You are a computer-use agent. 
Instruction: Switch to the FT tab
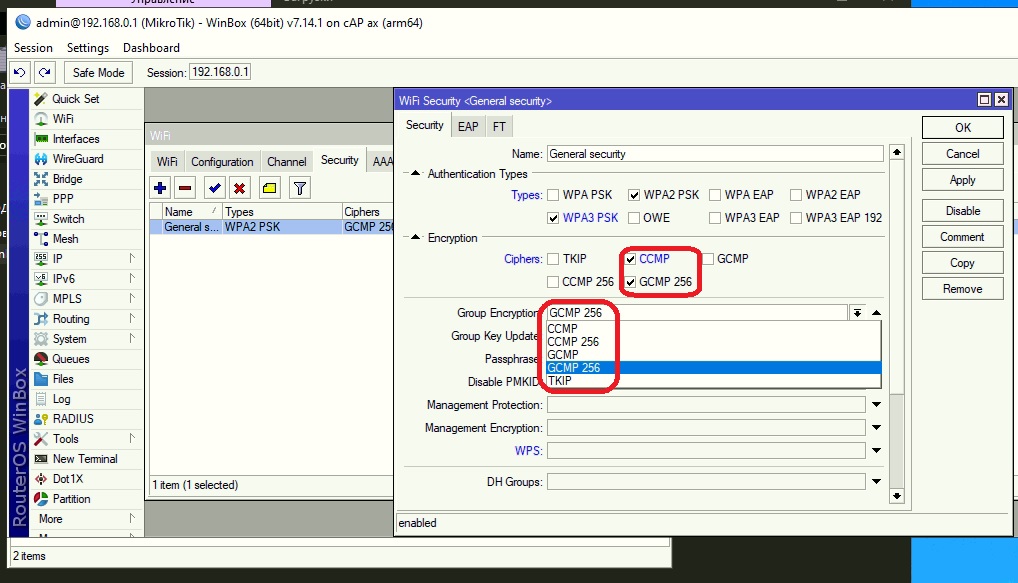coord(499,127)
